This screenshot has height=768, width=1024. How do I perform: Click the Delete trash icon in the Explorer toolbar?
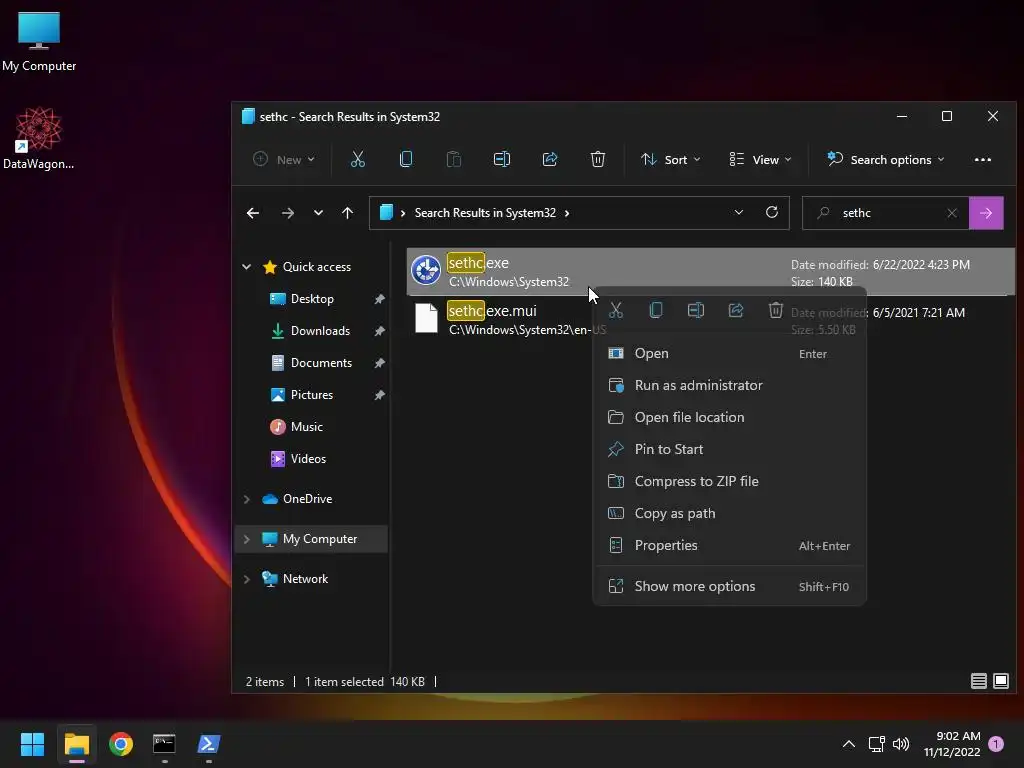(598, 159)
